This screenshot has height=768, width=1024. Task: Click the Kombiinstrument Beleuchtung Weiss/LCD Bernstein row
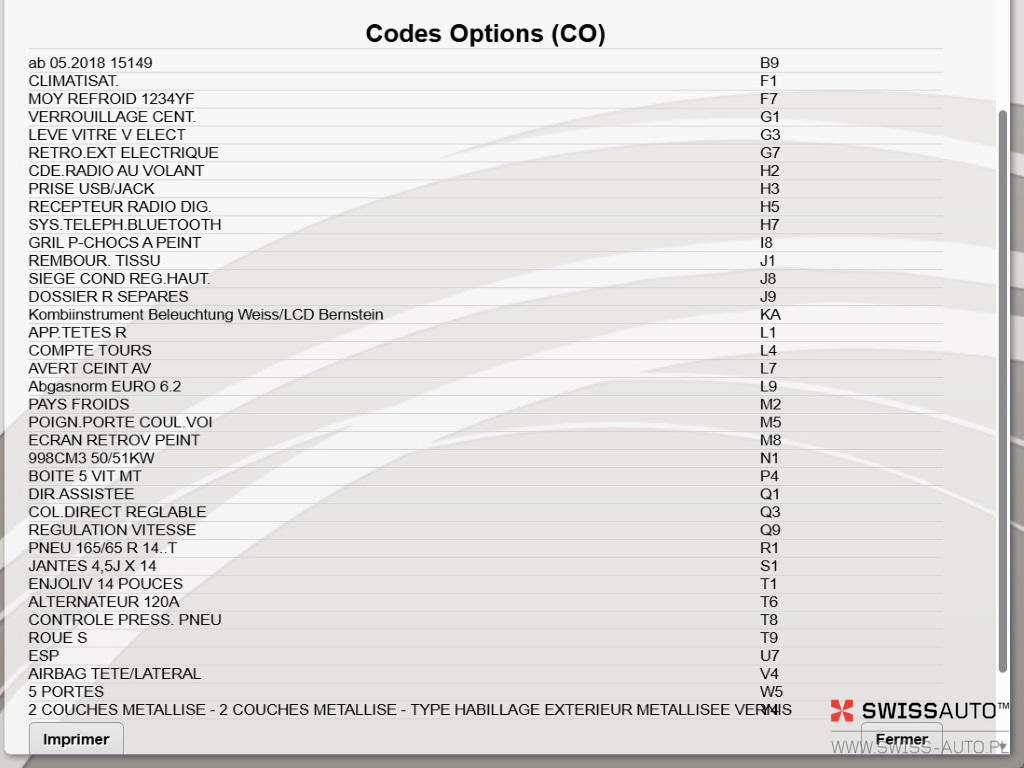(x=485, y=315)
